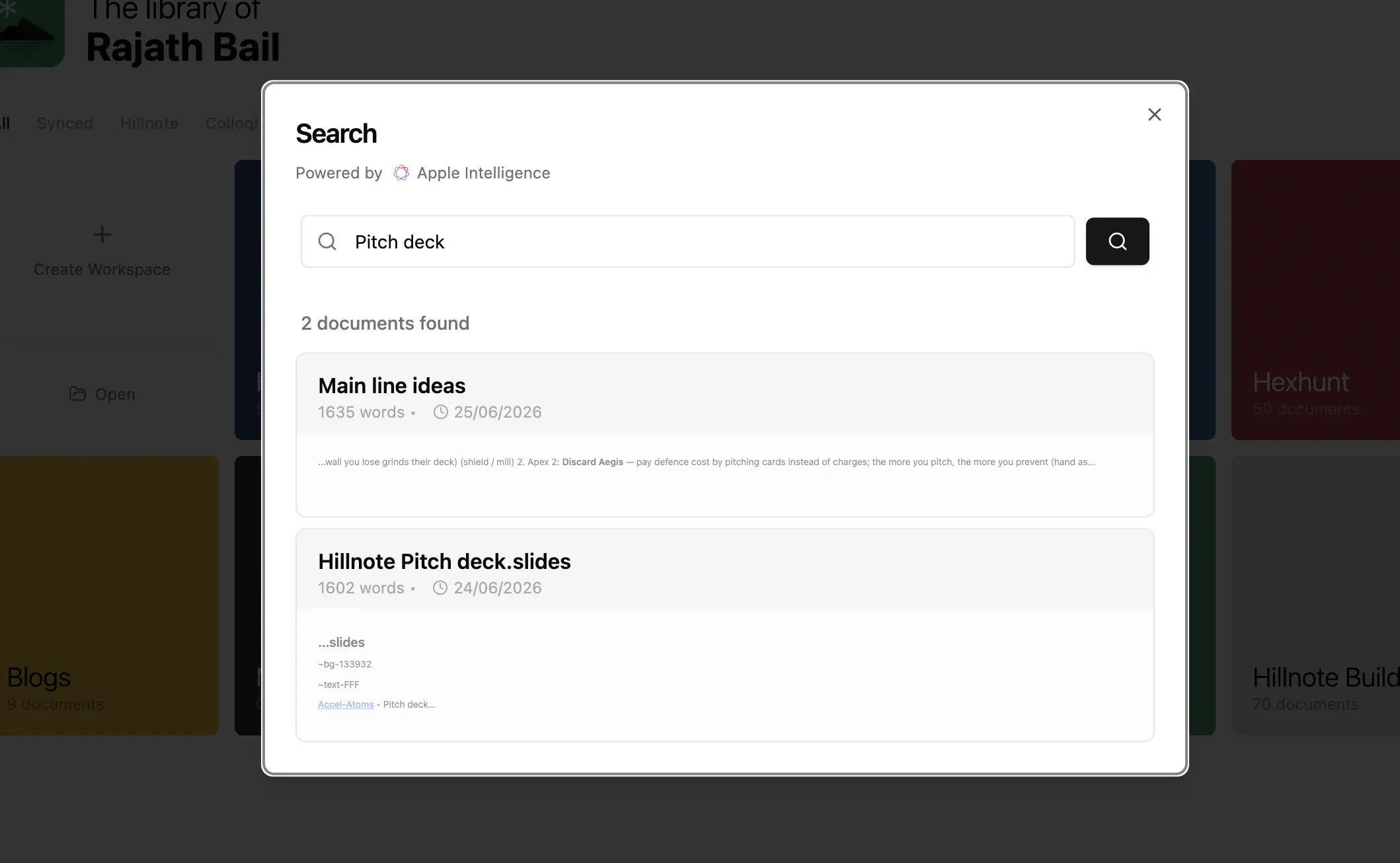Click the Apple Intelligence logo icon
The image size is (1400, 863).
pos(401,172)
